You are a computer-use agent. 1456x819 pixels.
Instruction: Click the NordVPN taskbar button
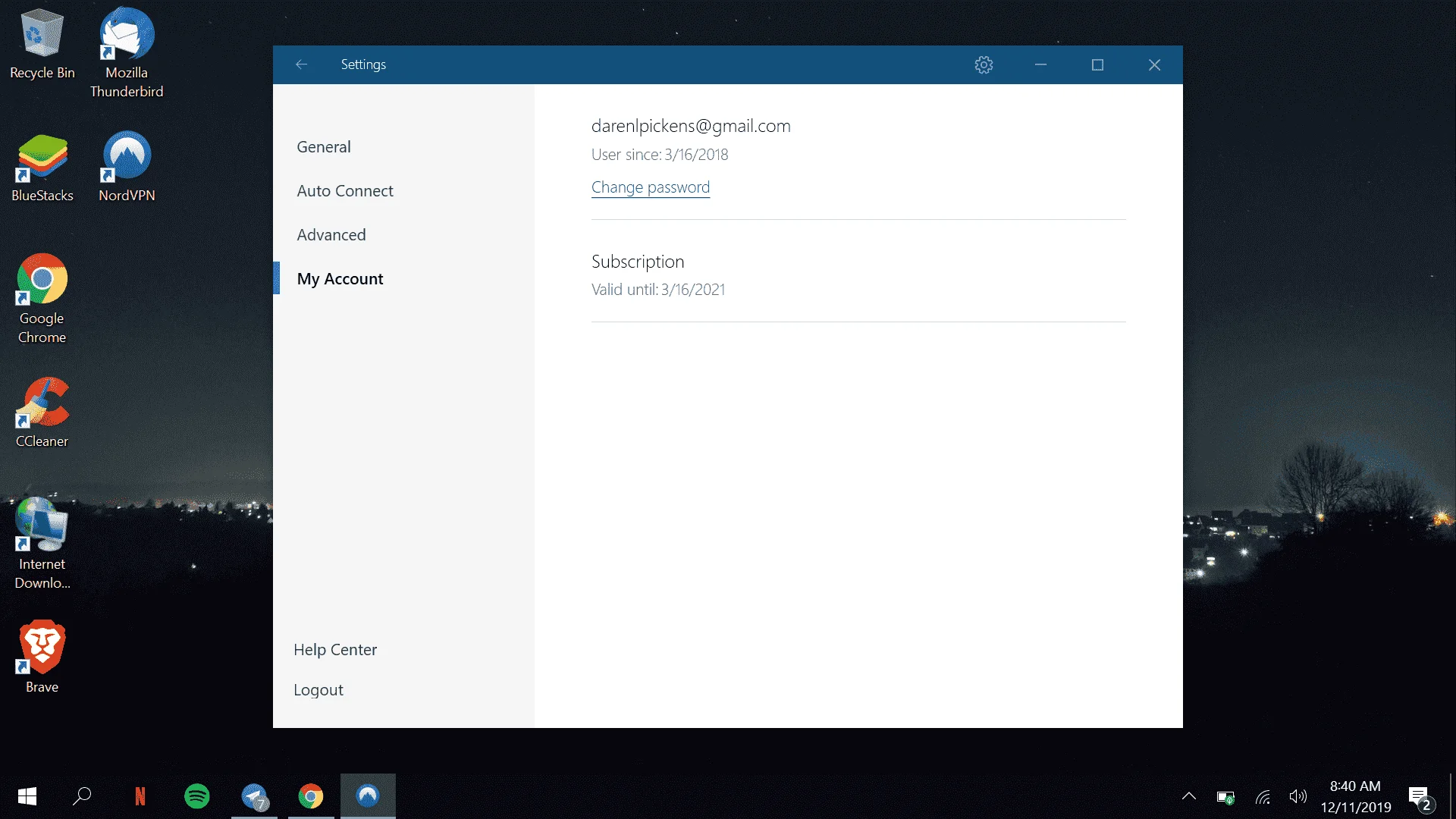pyautogui.click(x=368, y=796)
